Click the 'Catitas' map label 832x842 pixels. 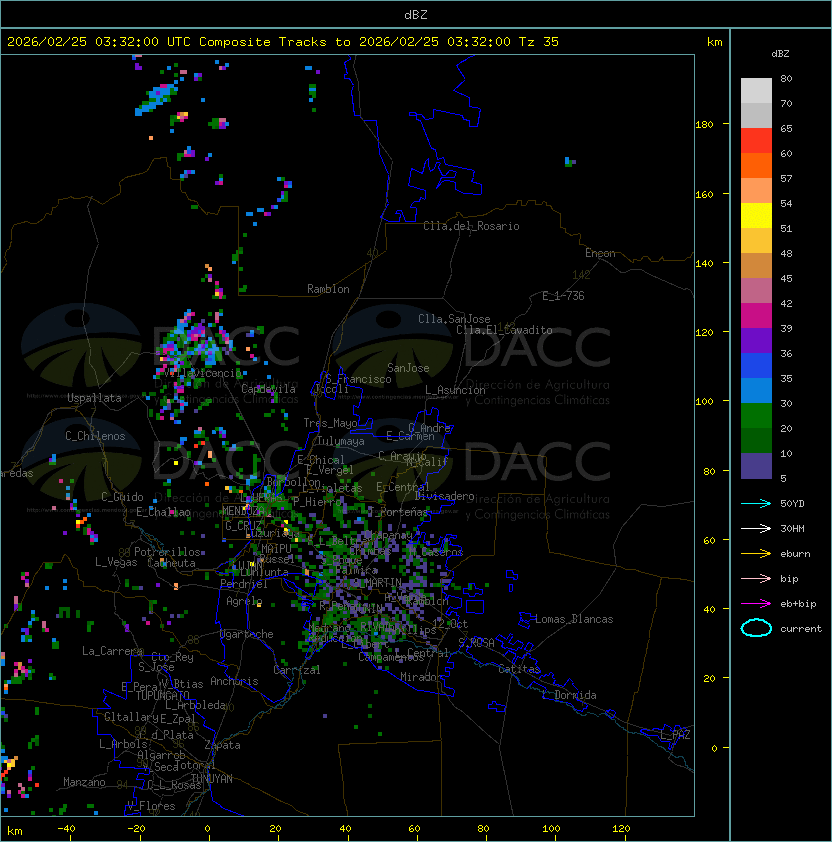(519, 669)
